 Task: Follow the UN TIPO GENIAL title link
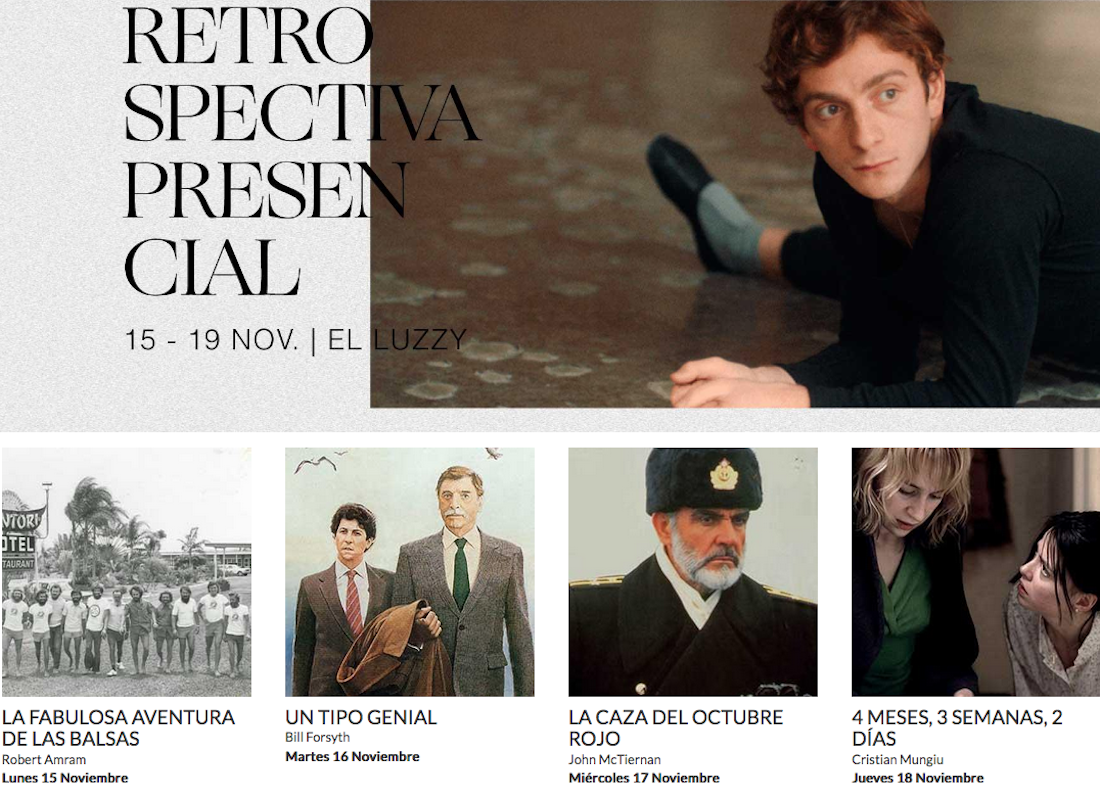click(x=361, y=717)
